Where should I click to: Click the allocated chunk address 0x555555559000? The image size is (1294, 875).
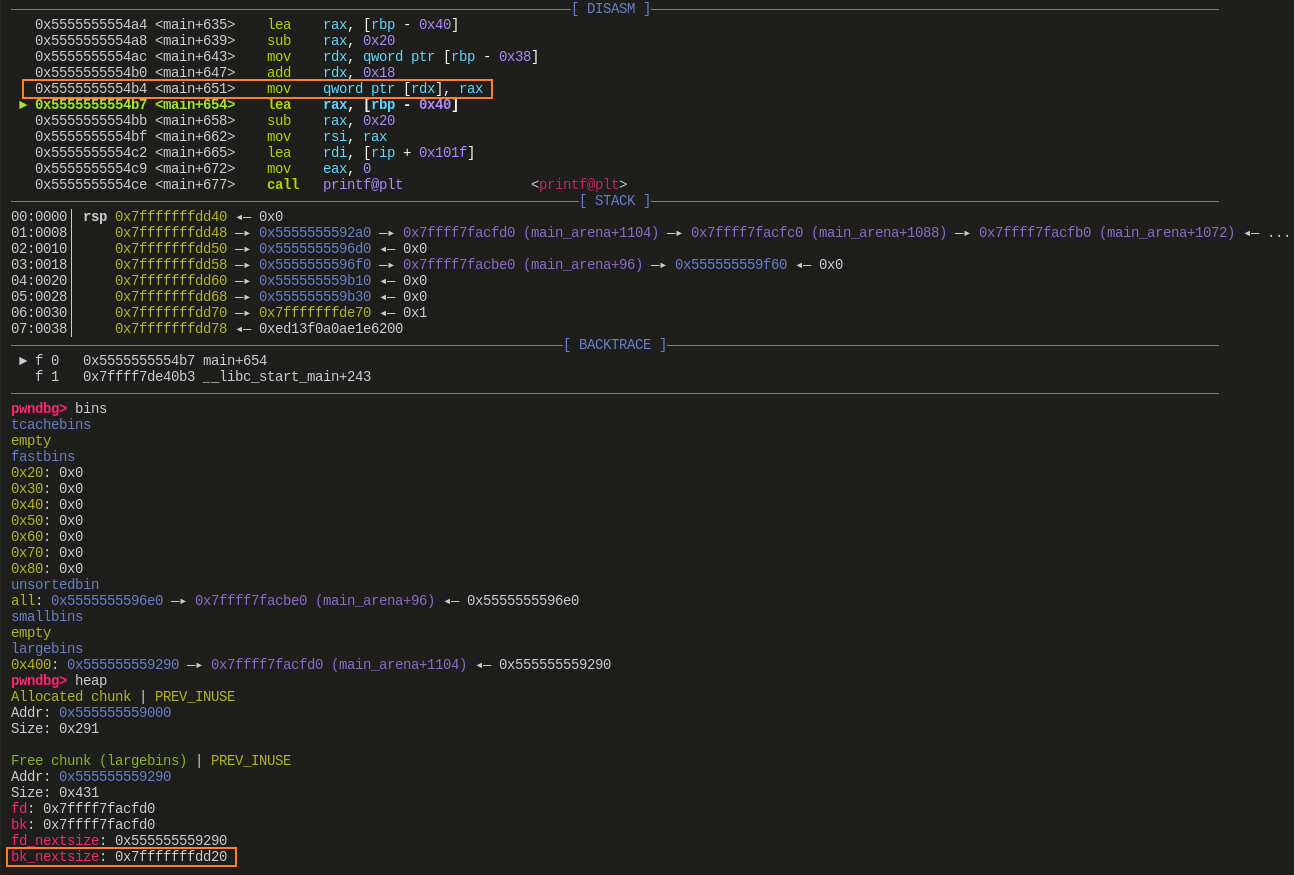tap(115, 713)
